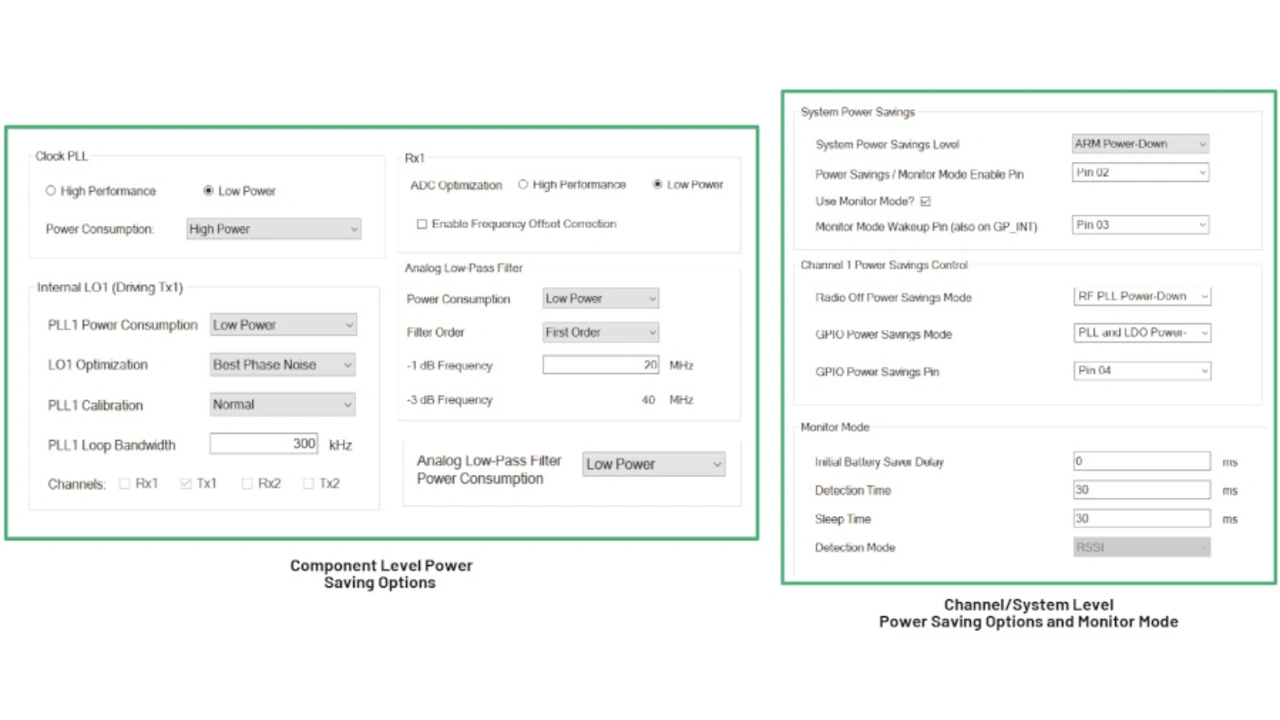Enable Frequency Offset Correction checkbox

[x=422, y=224]
